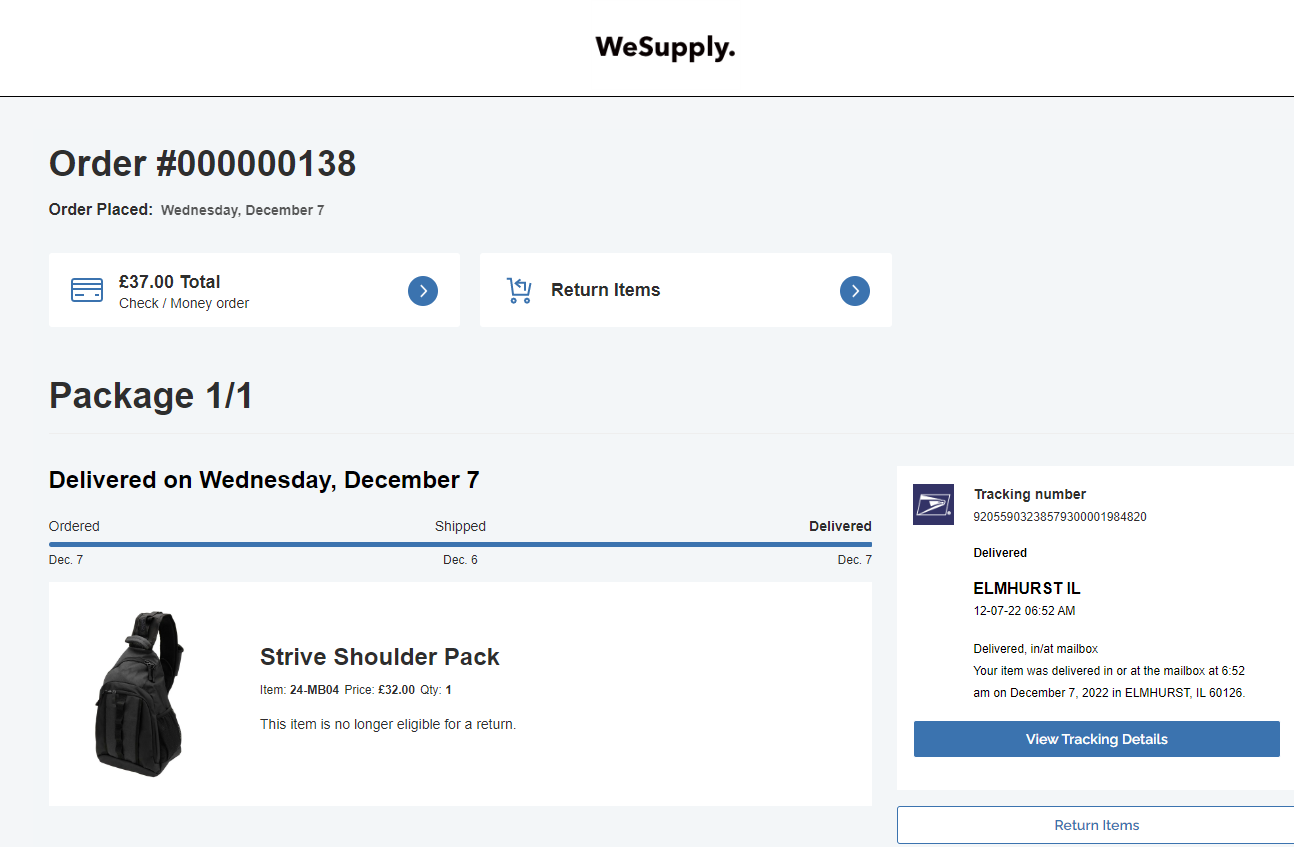Click the bold Delivered progress step label

pos(840,526)
